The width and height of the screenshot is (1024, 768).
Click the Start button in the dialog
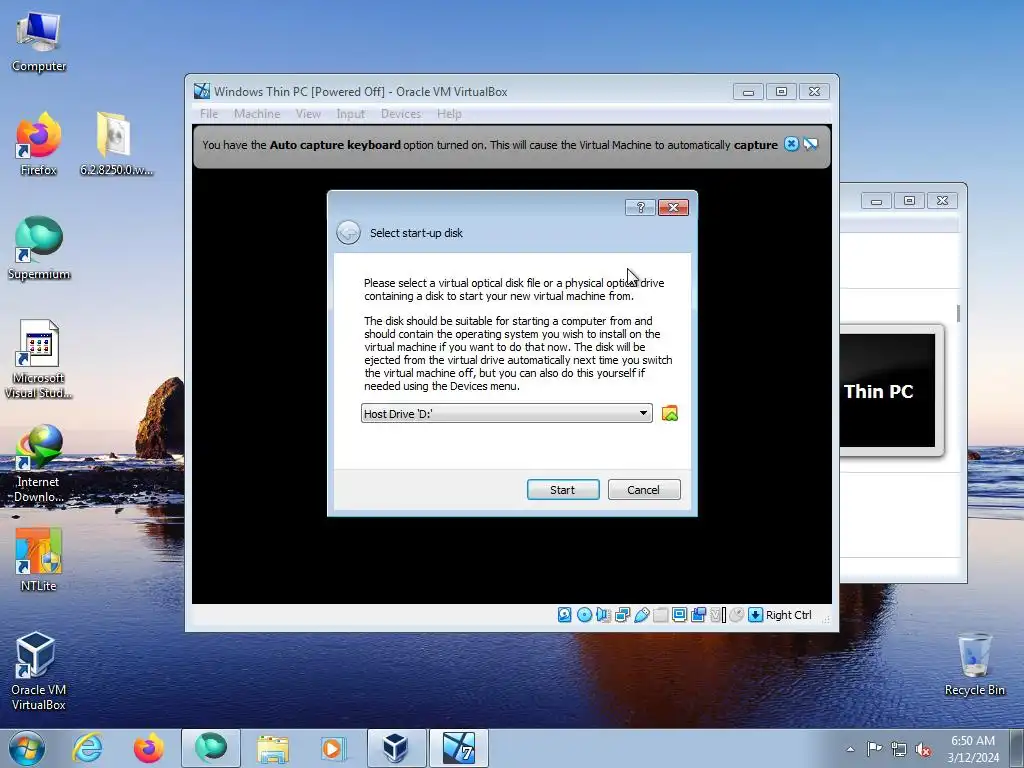[563, 490]
